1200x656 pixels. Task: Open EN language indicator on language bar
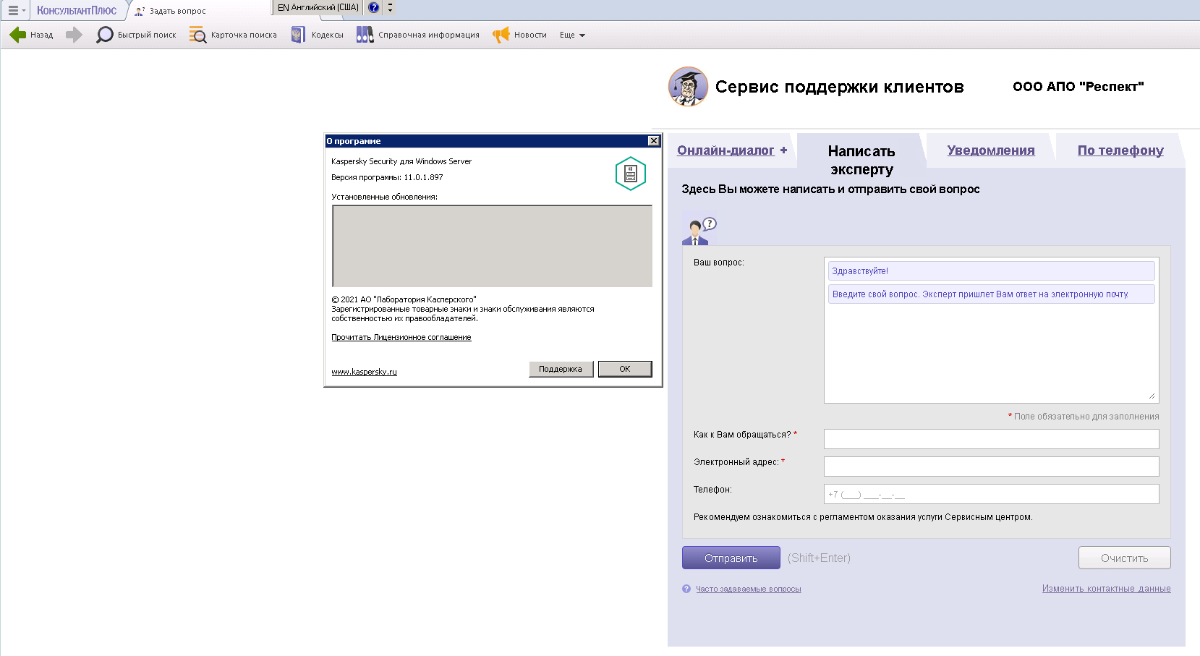(318, 7)
